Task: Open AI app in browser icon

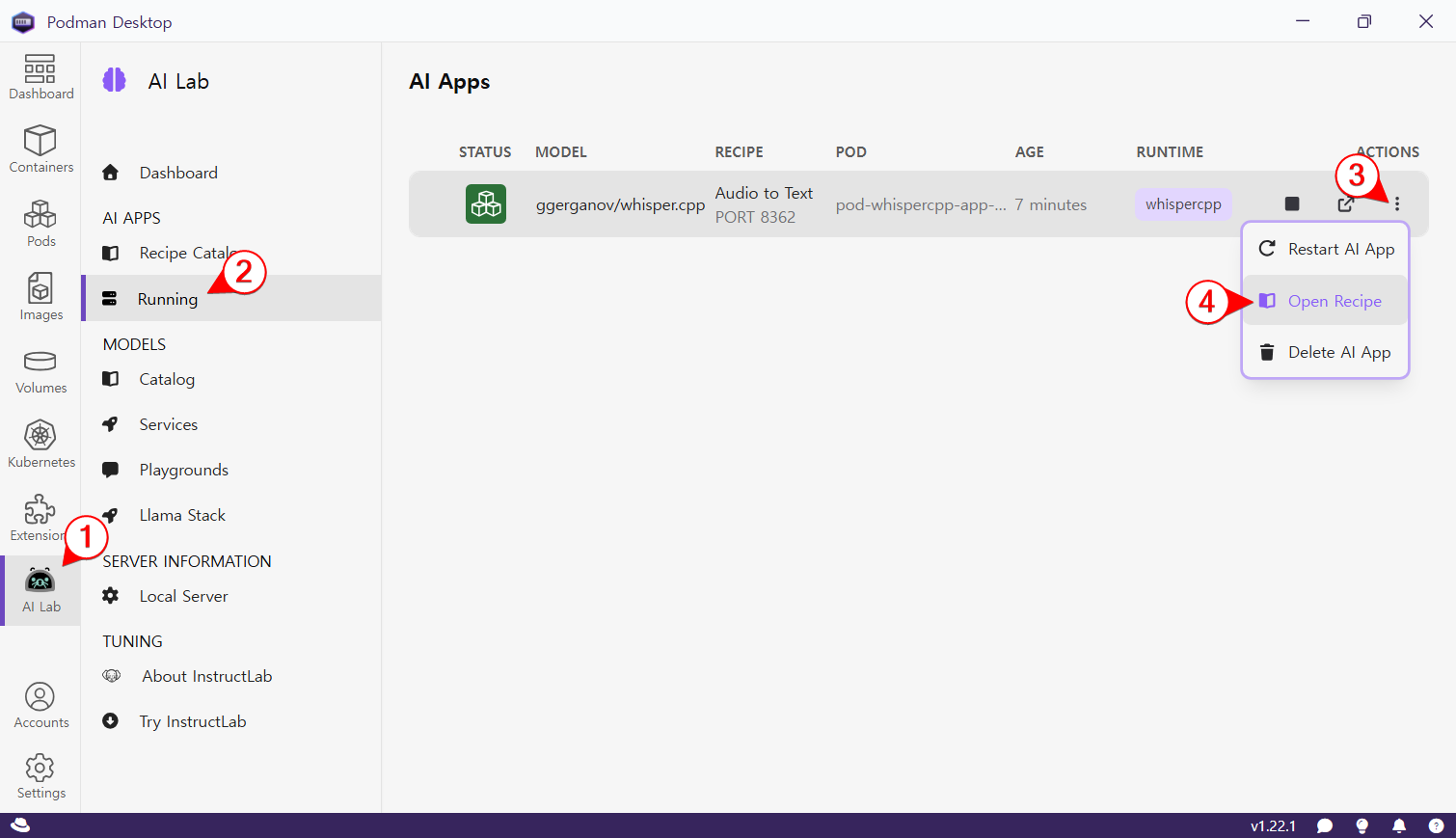Action: [1344, 204]
